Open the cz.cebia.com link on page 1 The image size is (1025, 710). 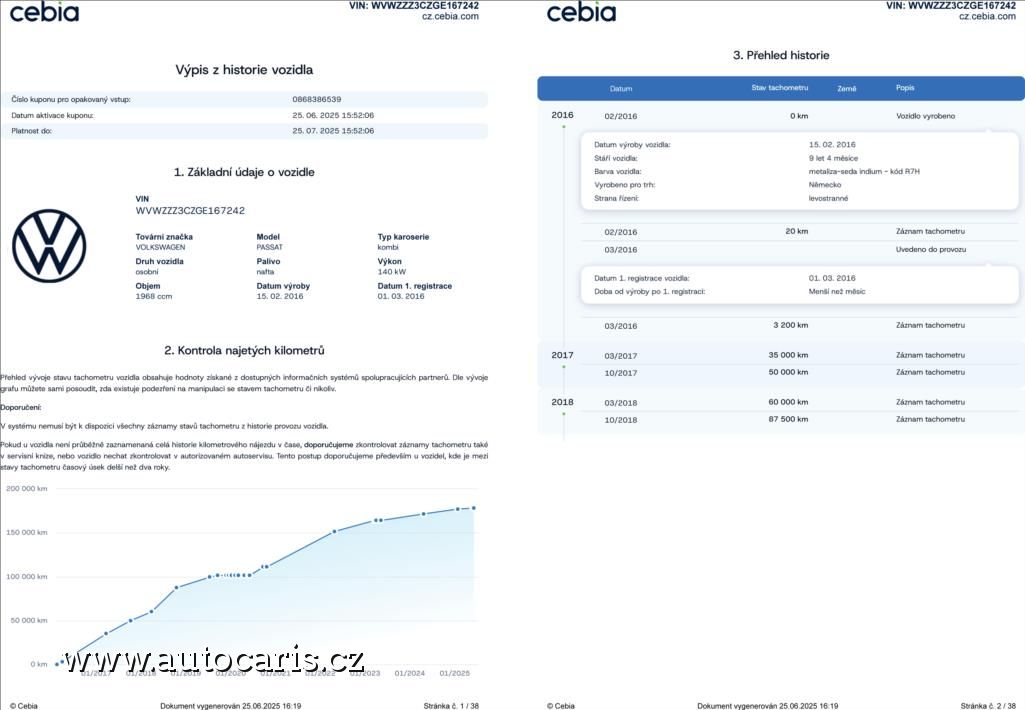(450, 16)
